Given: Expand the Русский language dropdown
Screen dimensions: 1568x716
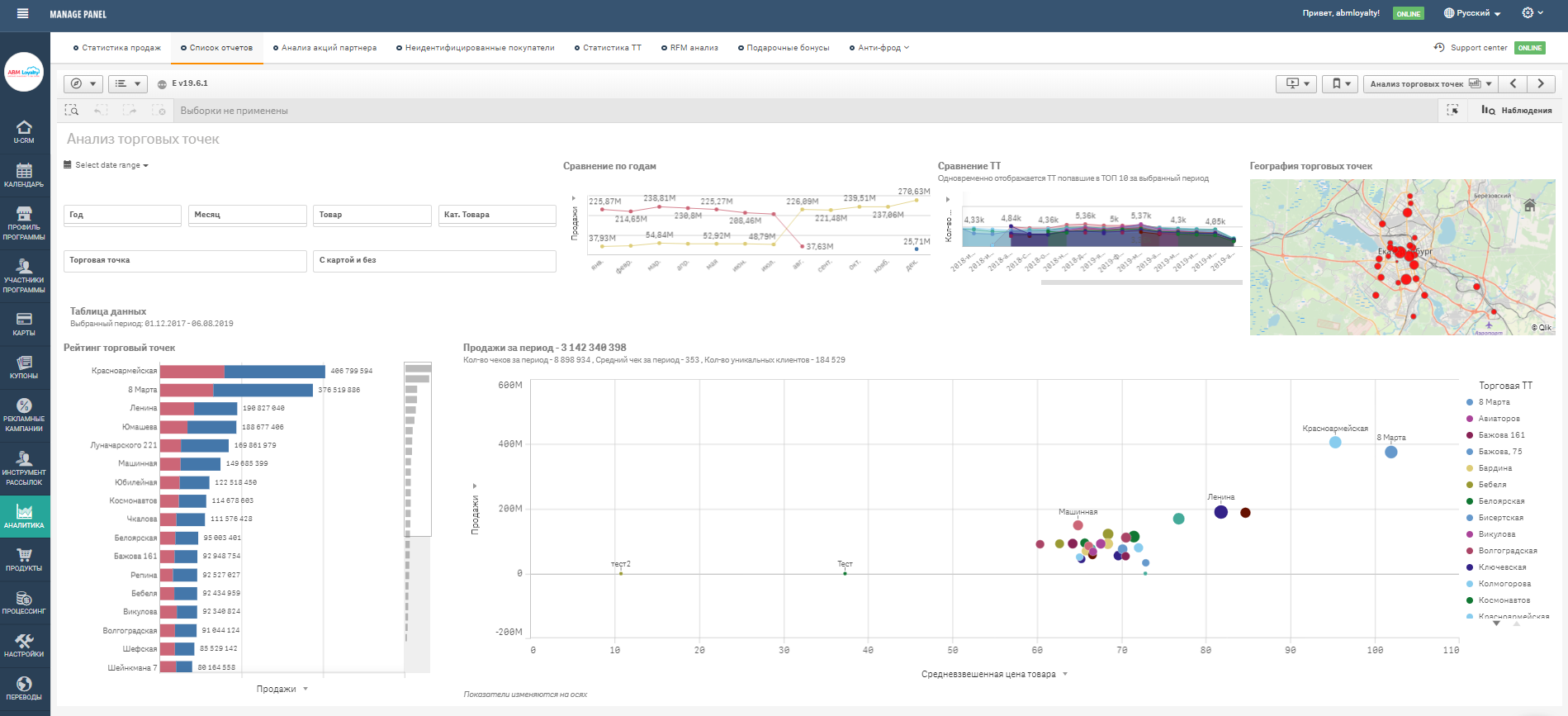Looking at the screenshot, I should (1471, 13).
